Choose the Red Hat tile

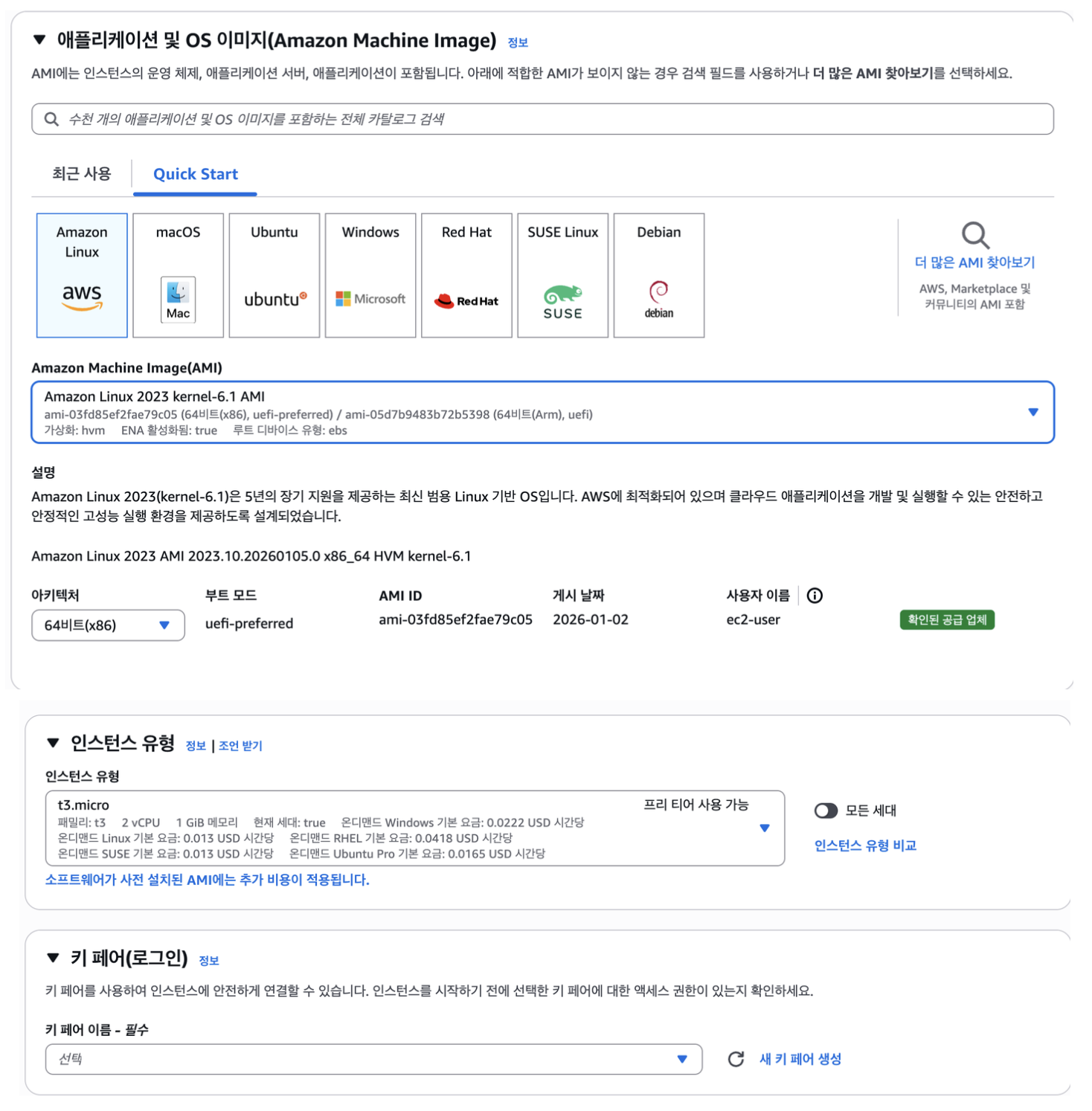[x=466, y=275]
